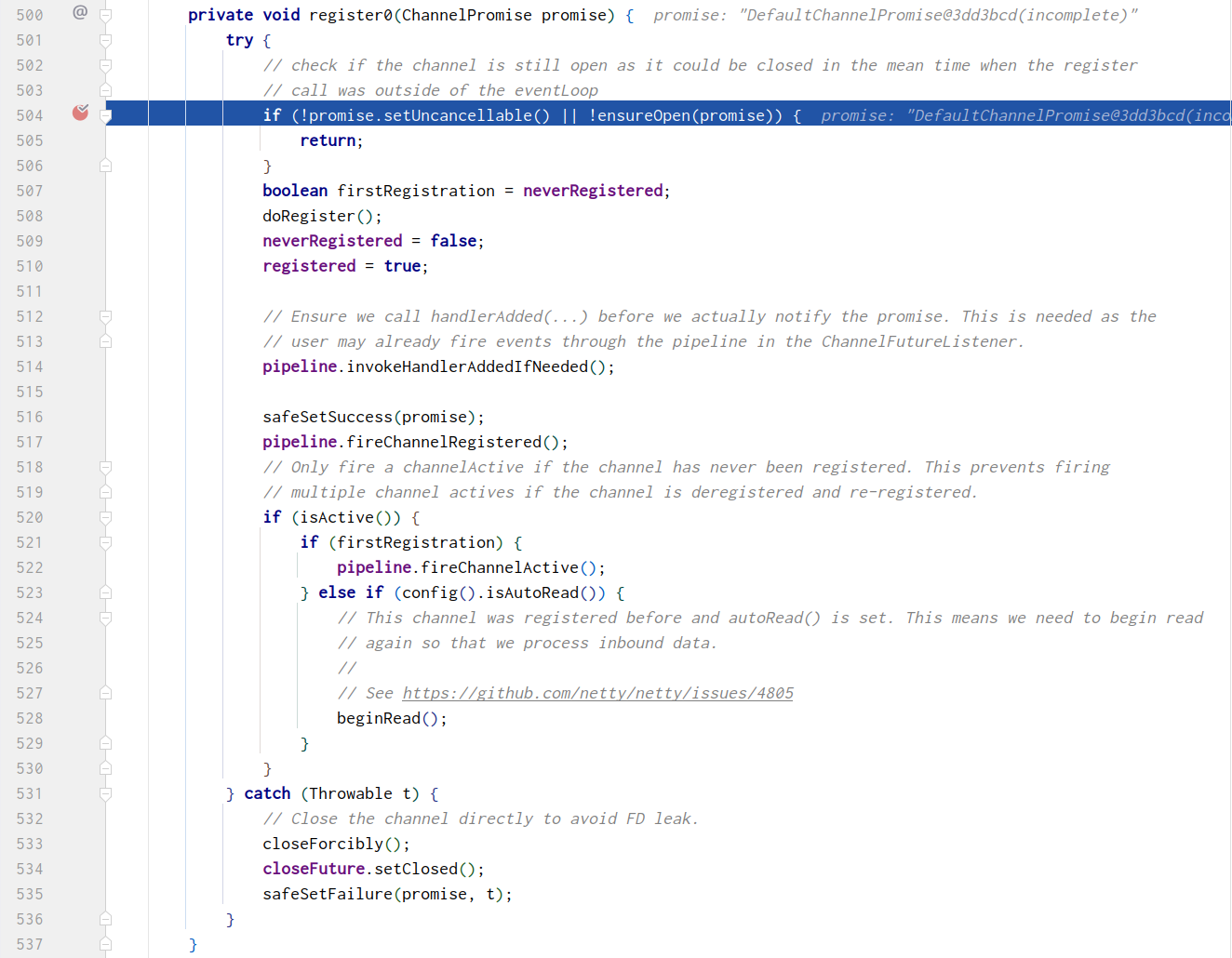Click setClosed() call on line 534

tap(425, 869)
